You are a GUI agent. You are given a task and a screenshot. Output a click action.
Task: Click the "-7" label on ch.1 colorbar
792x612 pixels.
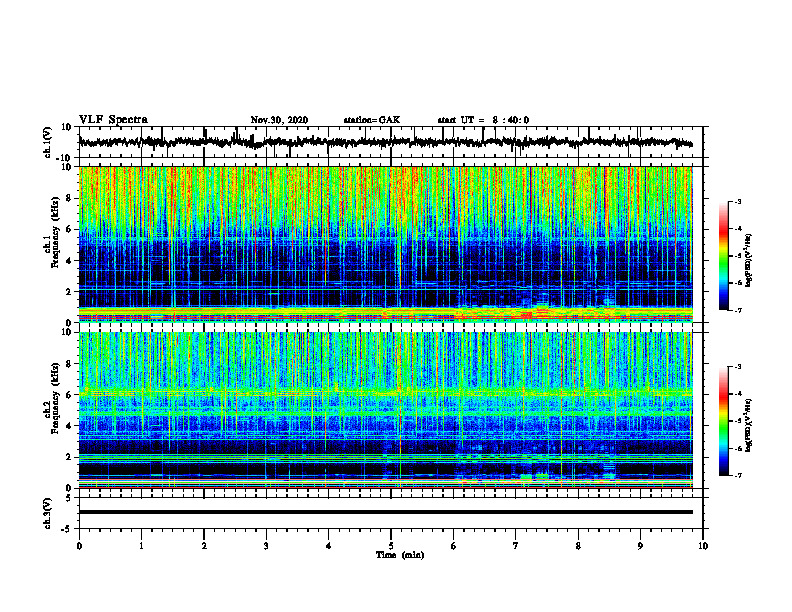[x=738, y=310]
